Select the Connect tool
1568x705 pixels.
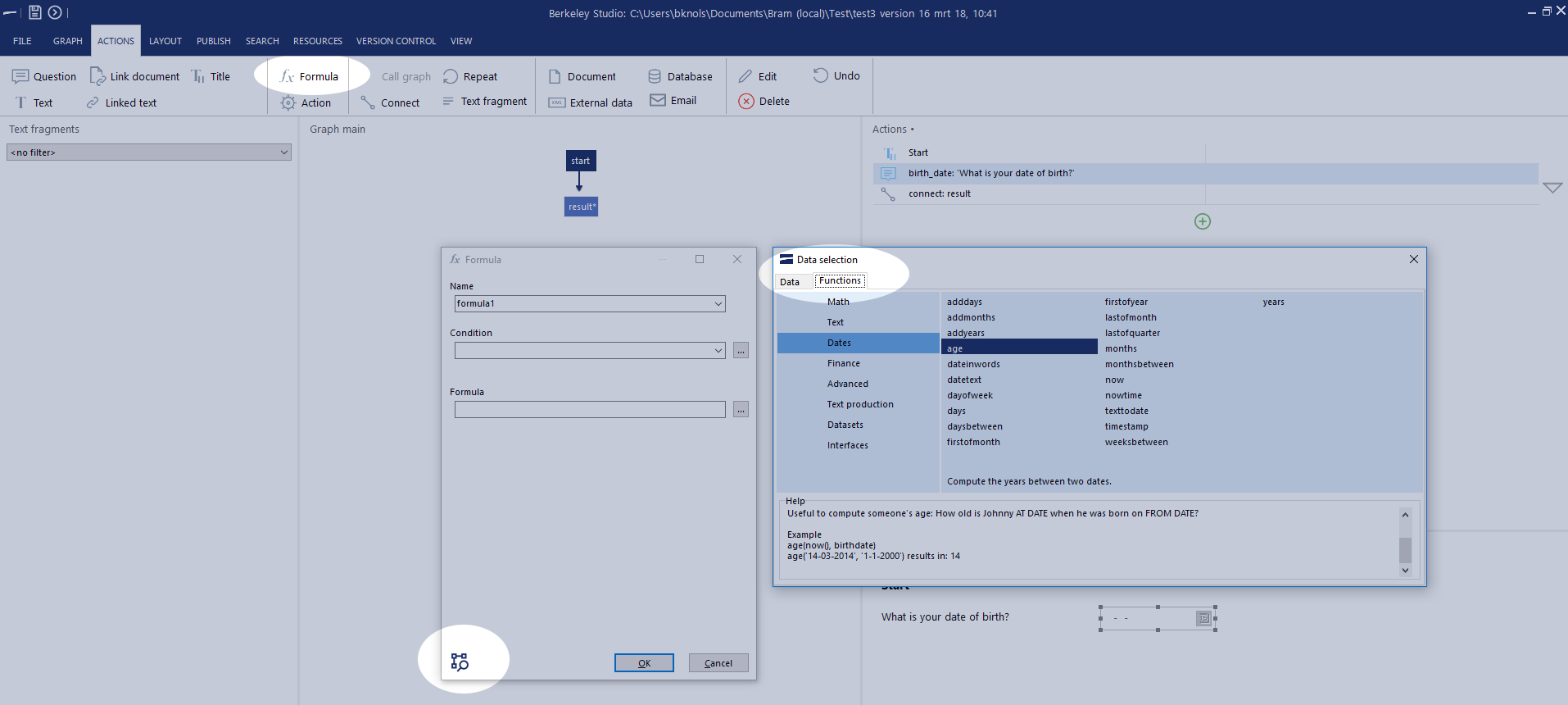pyautogui.click(x=390, y=102)
